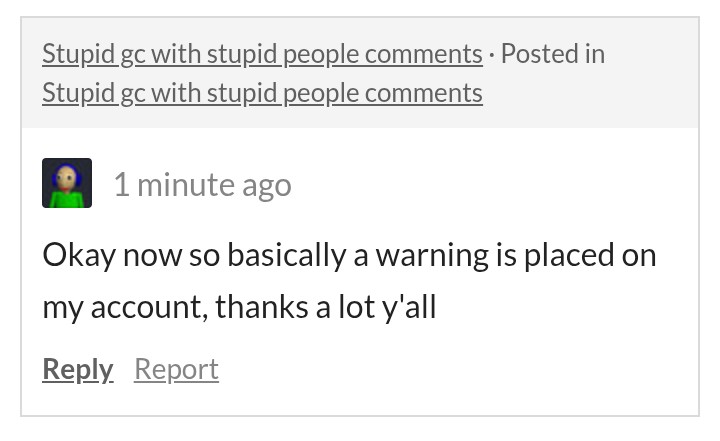Open the studio link below "Posted in"
This screenshot has height=441, width=720.
click(x=262, y=93)
